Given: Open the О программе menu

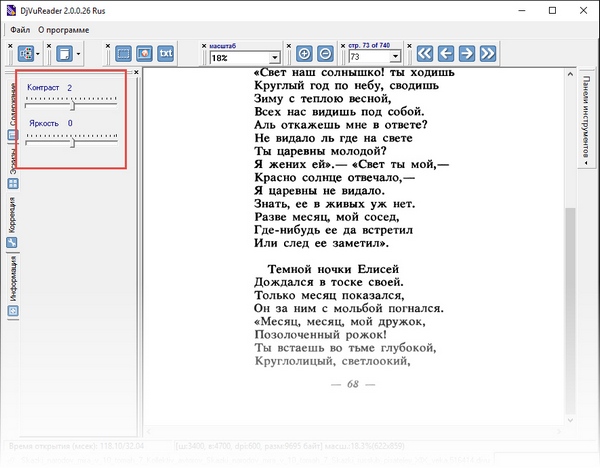Looking at the screenshot, I should click(64, 30).
